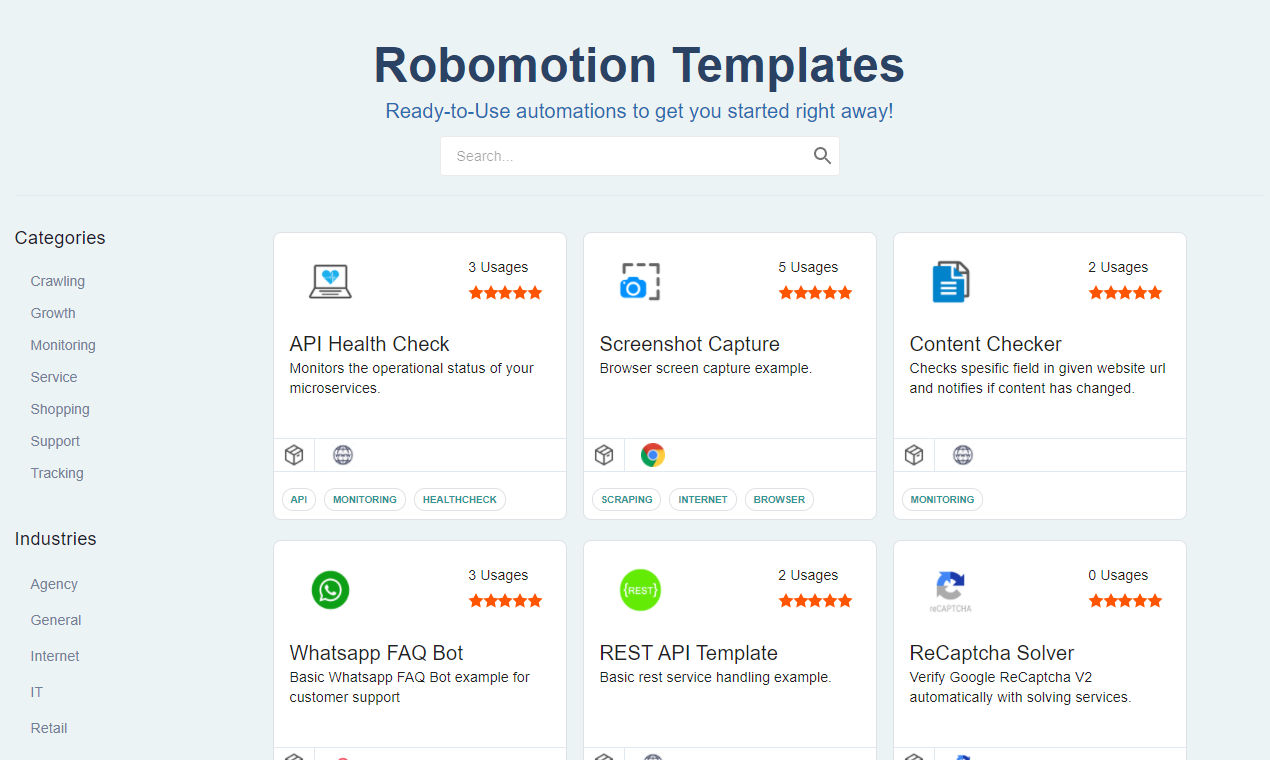Click the INTERNET tag chip

tap(703, 499)
